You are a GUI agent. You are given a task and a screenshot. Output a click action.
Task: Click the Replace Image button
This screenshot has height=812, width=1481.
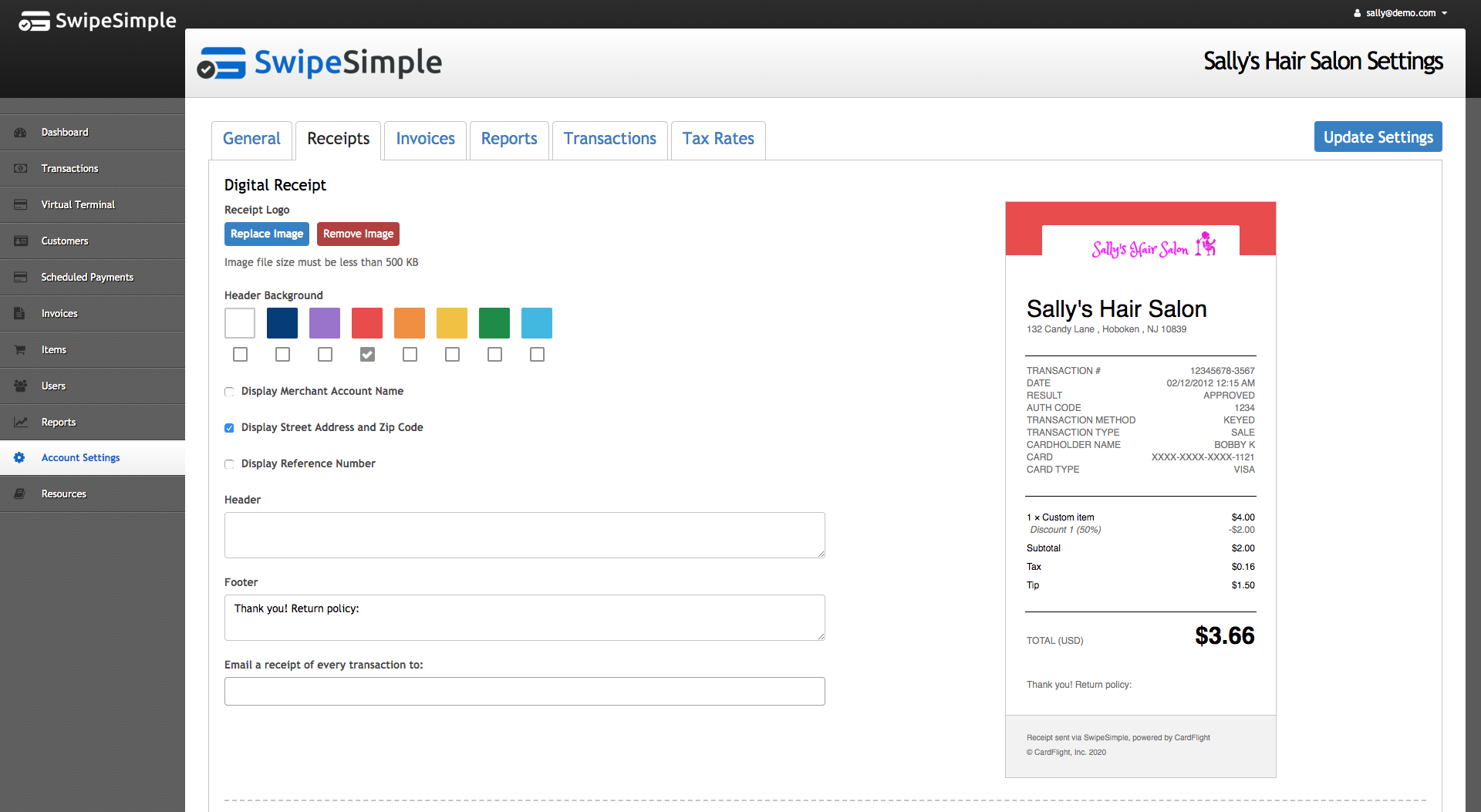click(267, 234)
